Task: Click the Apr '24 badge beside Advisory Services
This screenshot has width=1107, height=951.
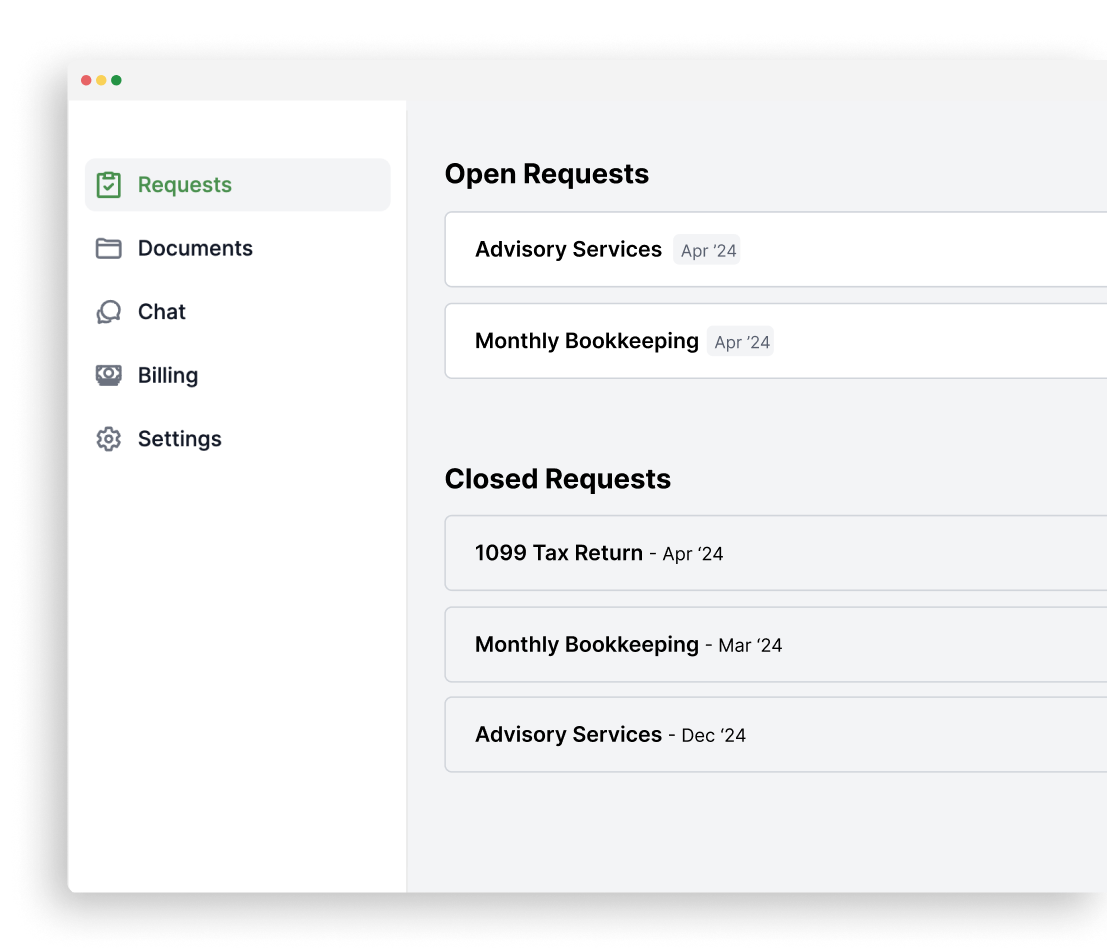Action: (707, 250)
